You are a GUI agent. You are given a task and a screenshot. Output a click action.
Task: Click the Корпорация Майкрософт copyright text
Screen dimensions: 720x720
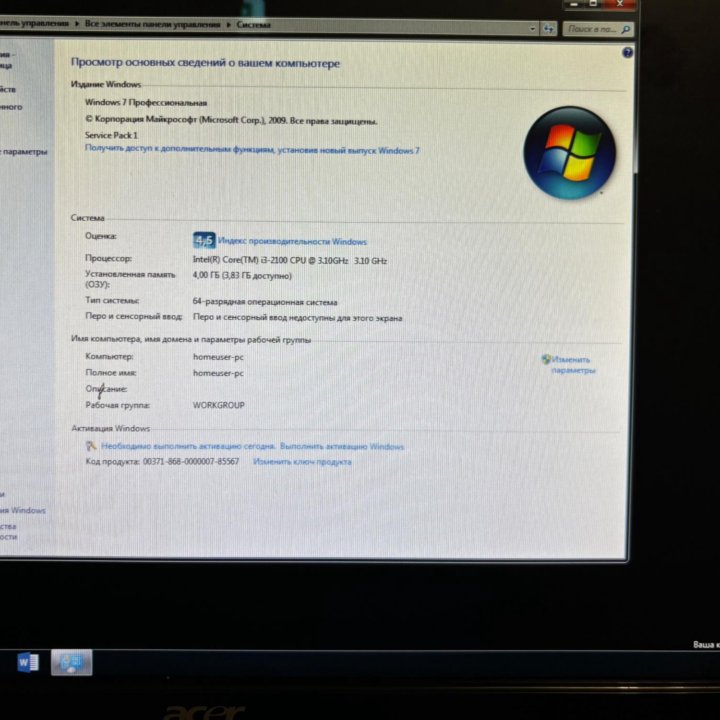(x=231, y=120)
